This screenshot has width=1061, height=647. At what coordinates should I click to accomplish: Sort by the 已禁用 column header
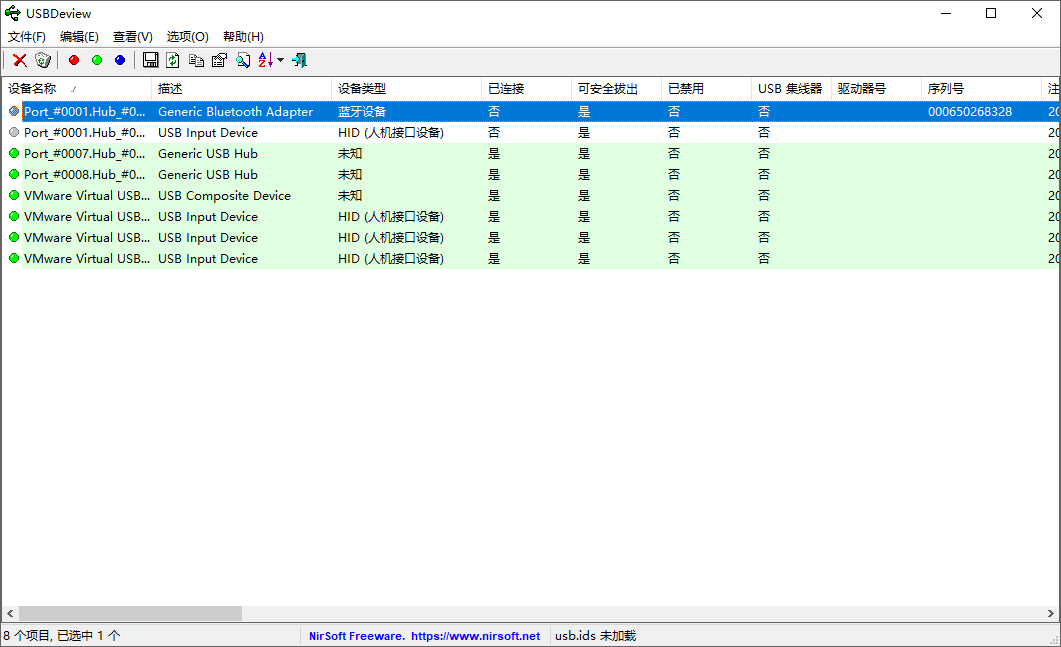tap(706, 89)
